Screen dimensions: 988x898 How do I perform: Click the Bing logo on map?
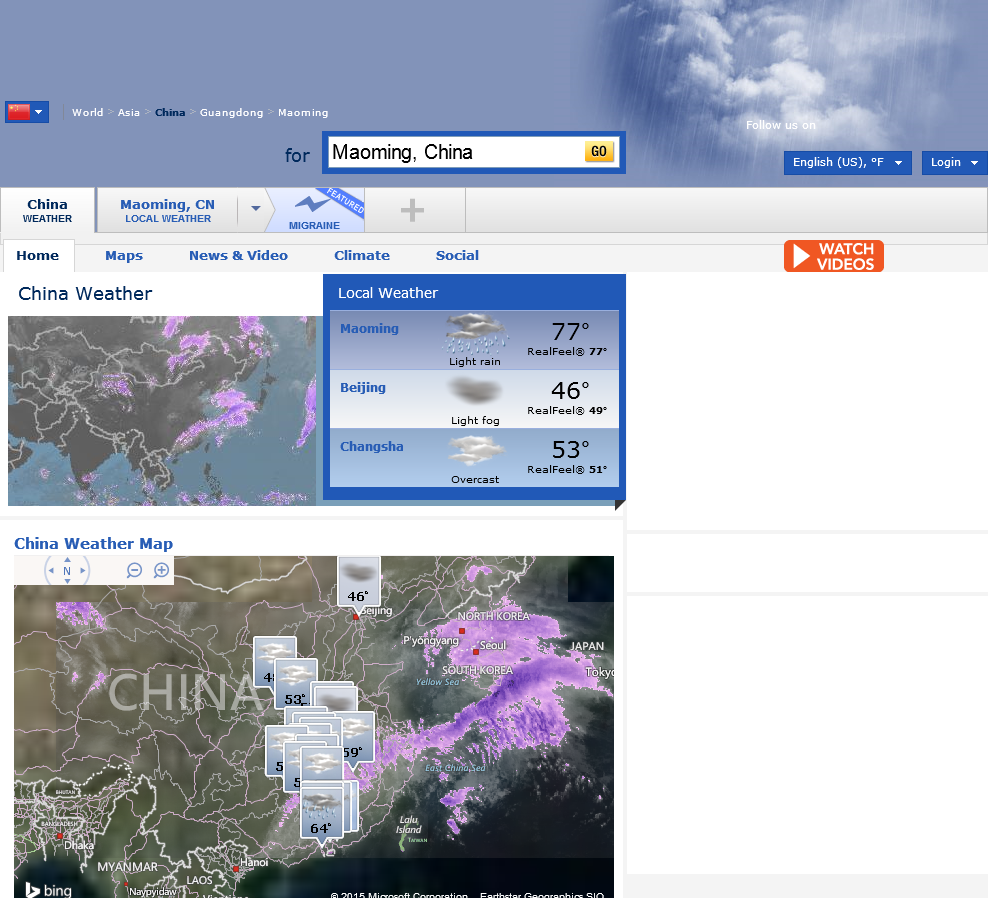click(48, 889)
